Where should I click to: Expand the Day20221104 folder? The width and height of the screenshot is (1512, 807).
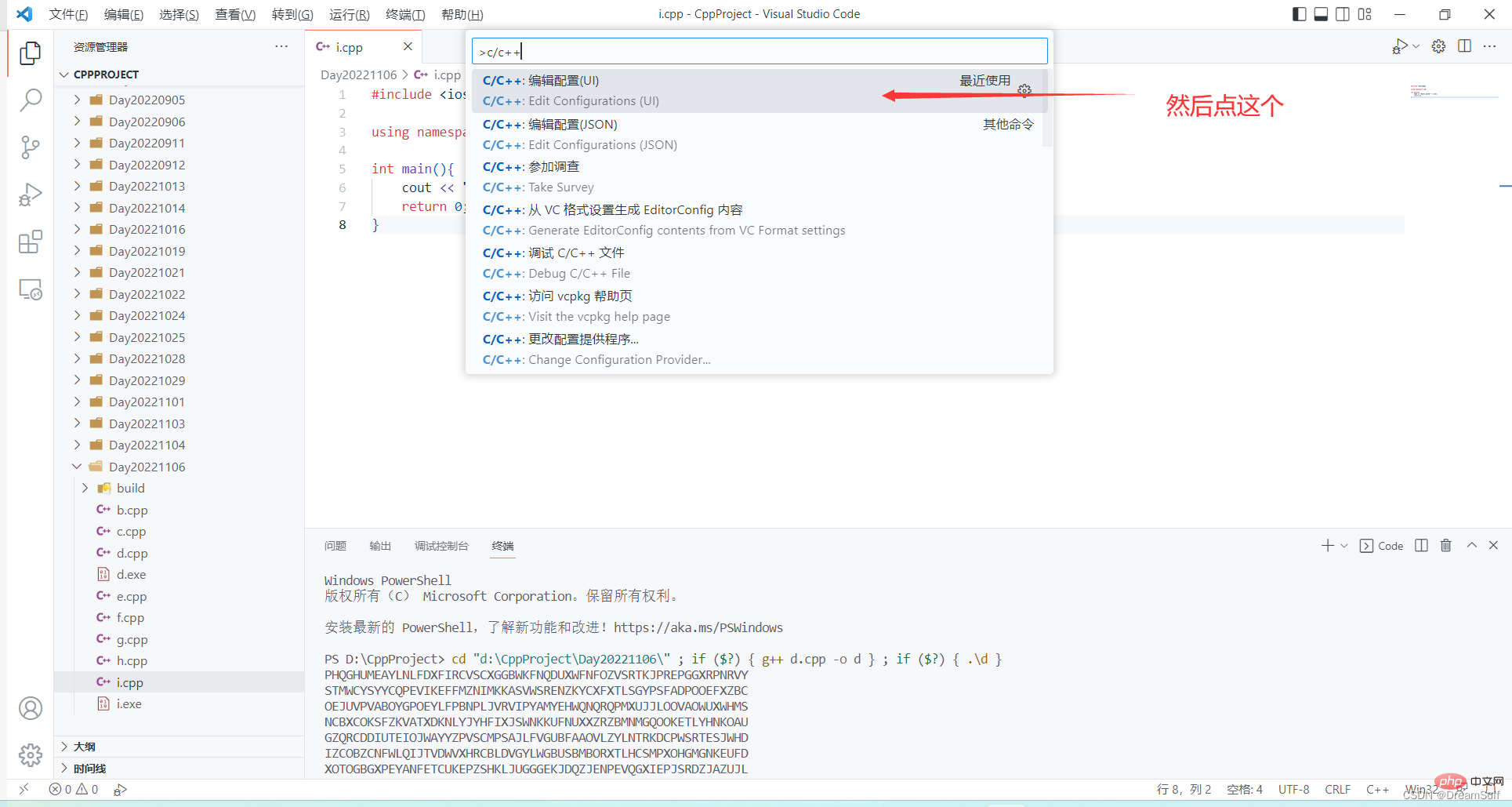tap(147, 445)
